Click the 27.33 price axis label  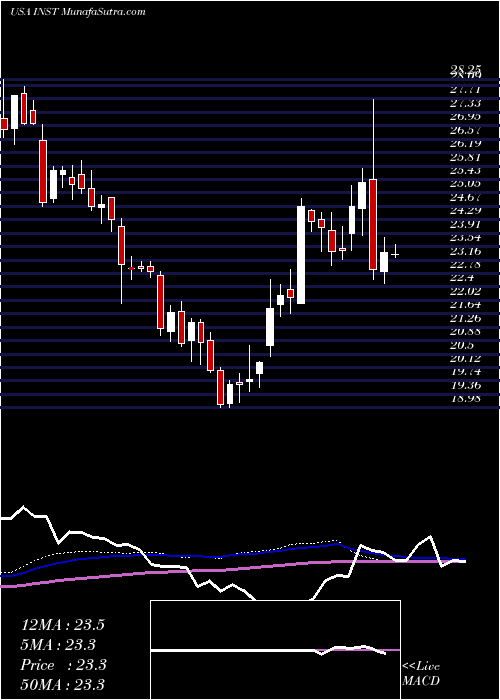click(x=465, y=103)
